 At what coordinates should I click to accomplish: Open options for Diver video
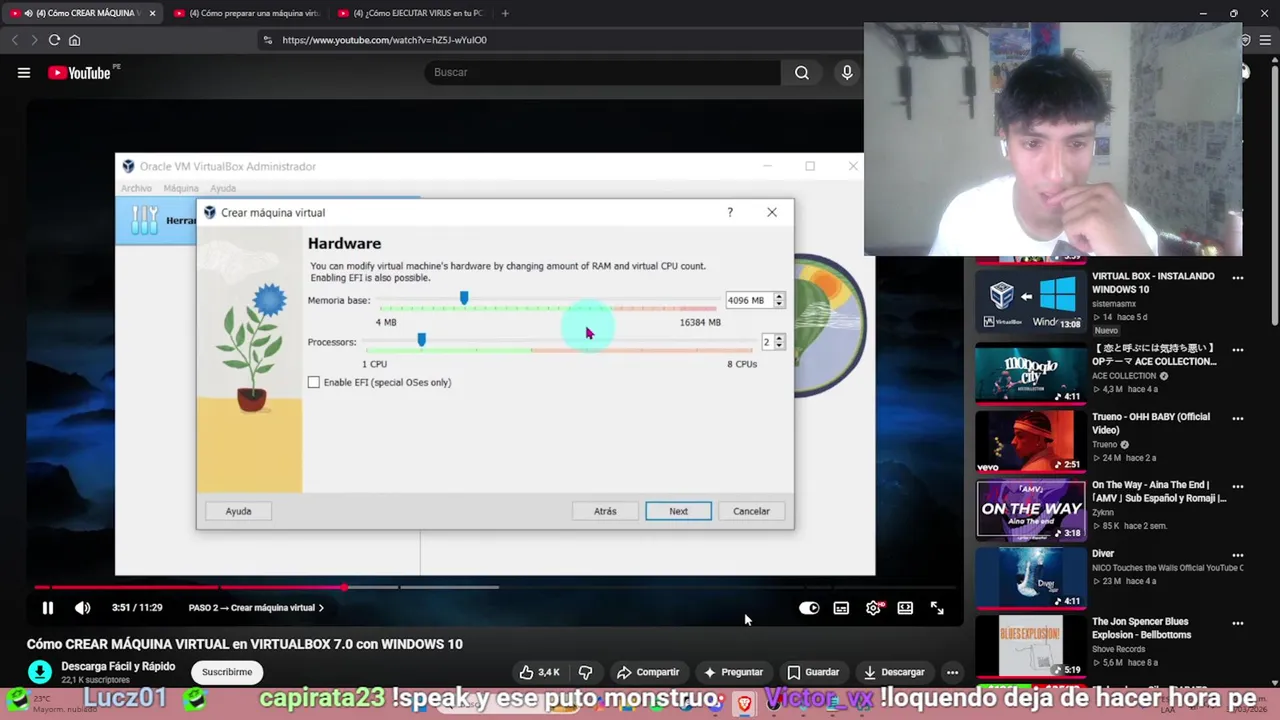click(x=1238, y=555)
